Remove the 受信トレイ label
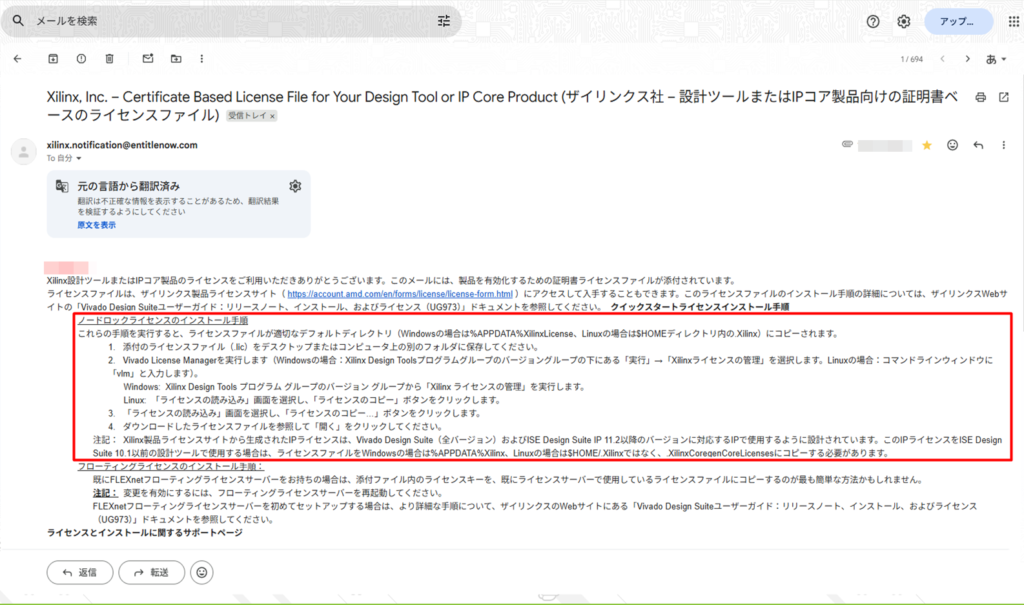 click(x=272, y=116)
